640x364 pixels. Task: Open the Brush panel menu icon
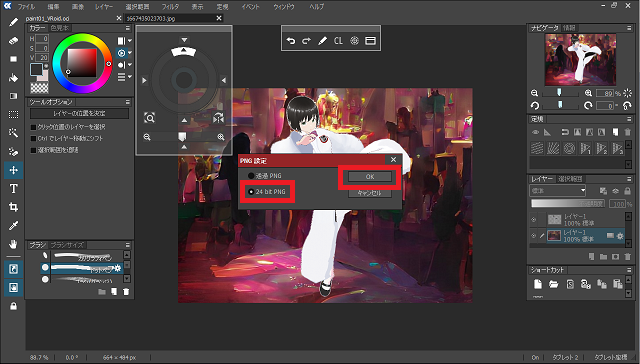click(128, 245)
